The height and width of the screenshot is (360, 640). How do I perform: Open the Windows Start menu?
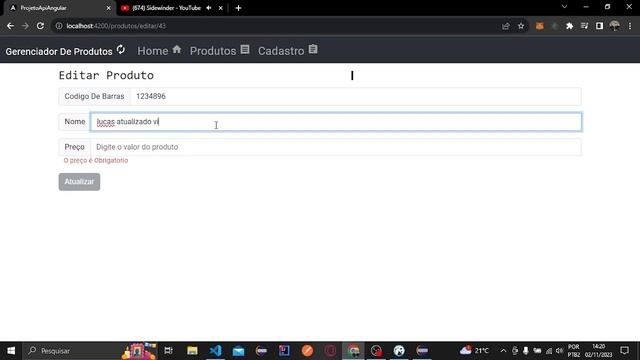[x=11, y=351]
